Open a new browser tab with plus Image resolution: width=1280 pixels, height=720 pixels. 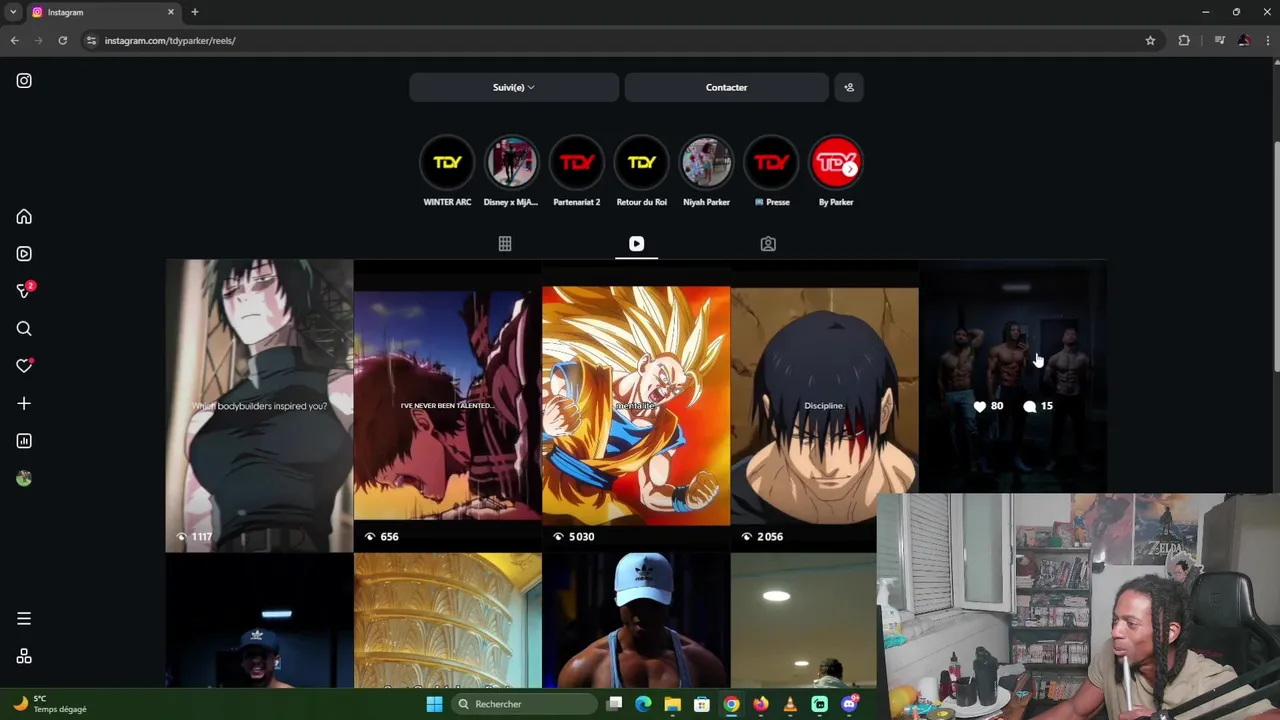195,12
